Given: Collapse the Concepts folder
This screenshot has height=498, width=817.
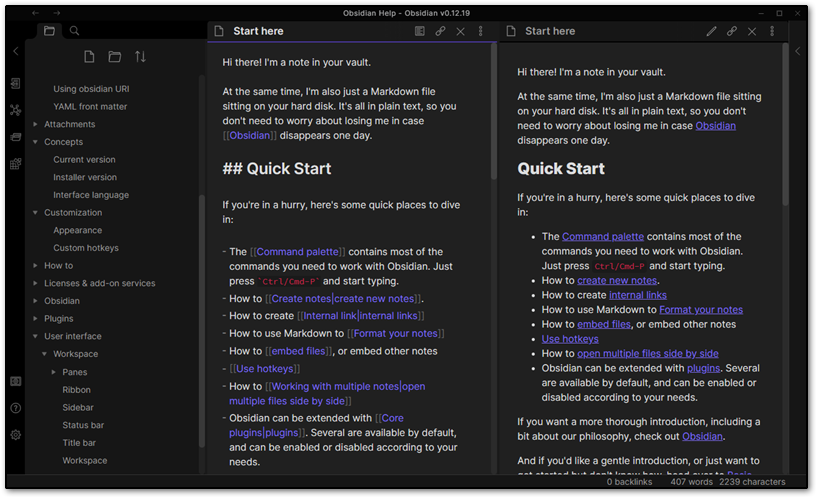Looking at the screenshot, I should tap(36, 142).
